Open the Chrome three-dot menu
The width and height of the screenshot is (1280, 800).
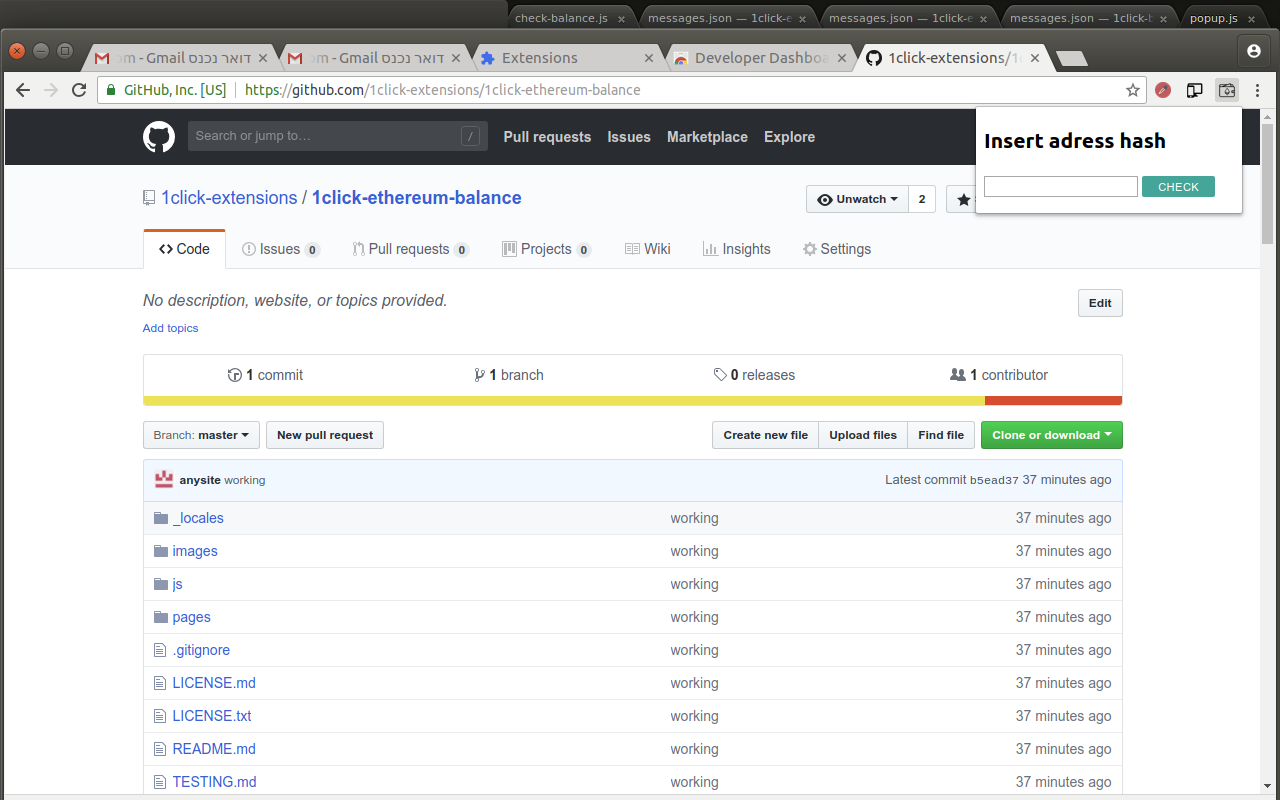pos(1257,90)
